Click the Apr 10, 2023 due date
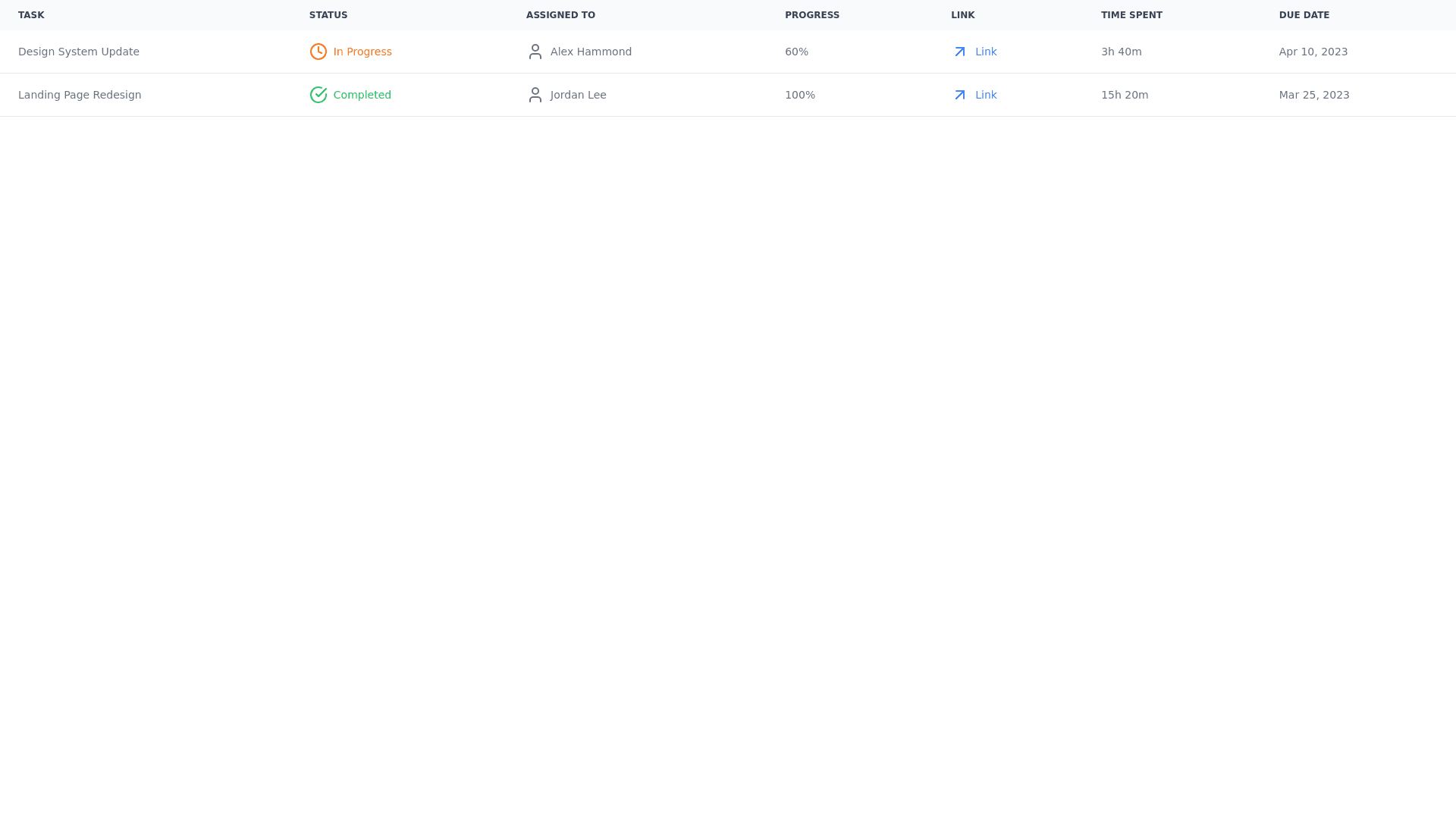This screenshot has height=819, width=1456. pos(1313,52)
